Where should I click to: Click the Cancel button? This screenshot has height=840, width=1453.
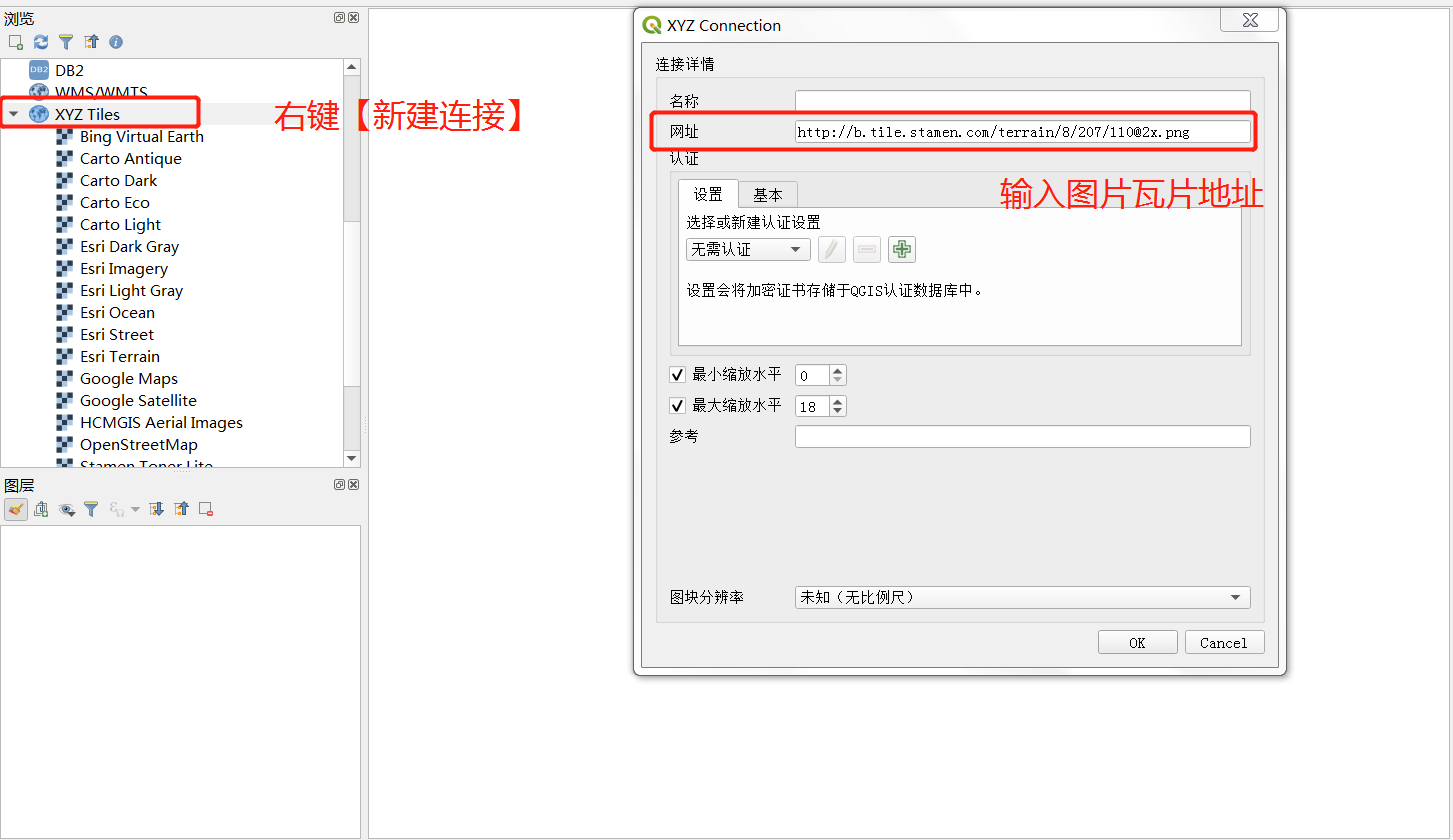(x=1224, y=643)
